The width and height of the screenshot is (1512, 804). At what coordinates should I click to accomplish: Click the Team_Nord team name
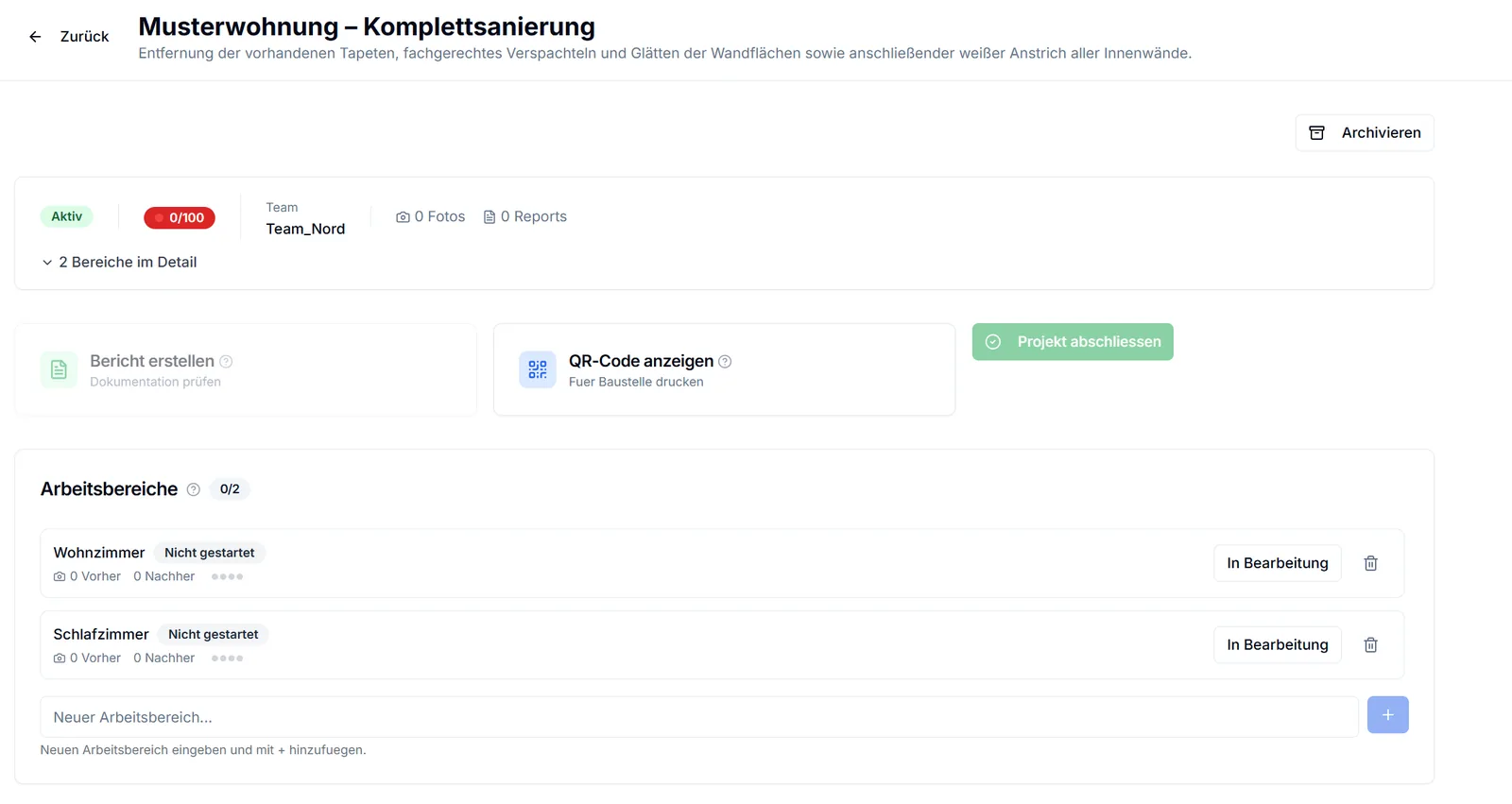pos(305,229)
